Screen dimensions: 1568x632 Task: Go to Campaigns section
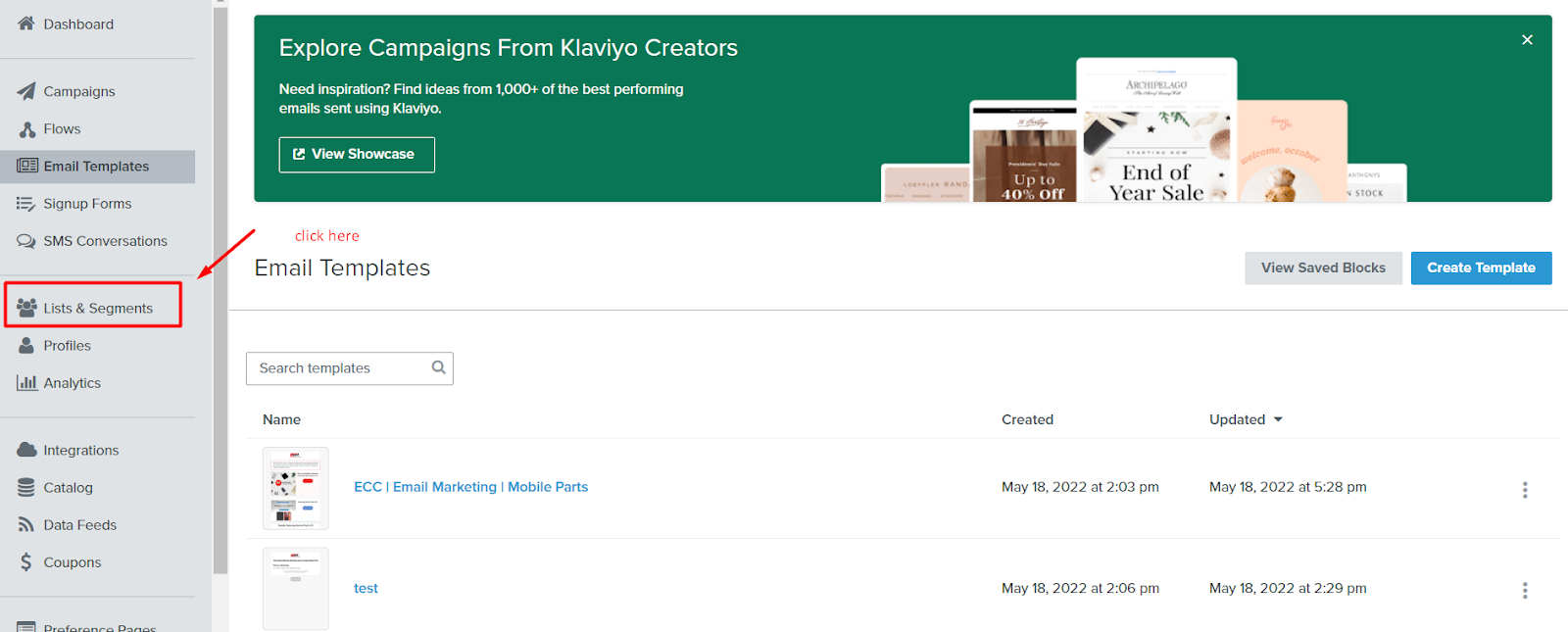(79, 91)
